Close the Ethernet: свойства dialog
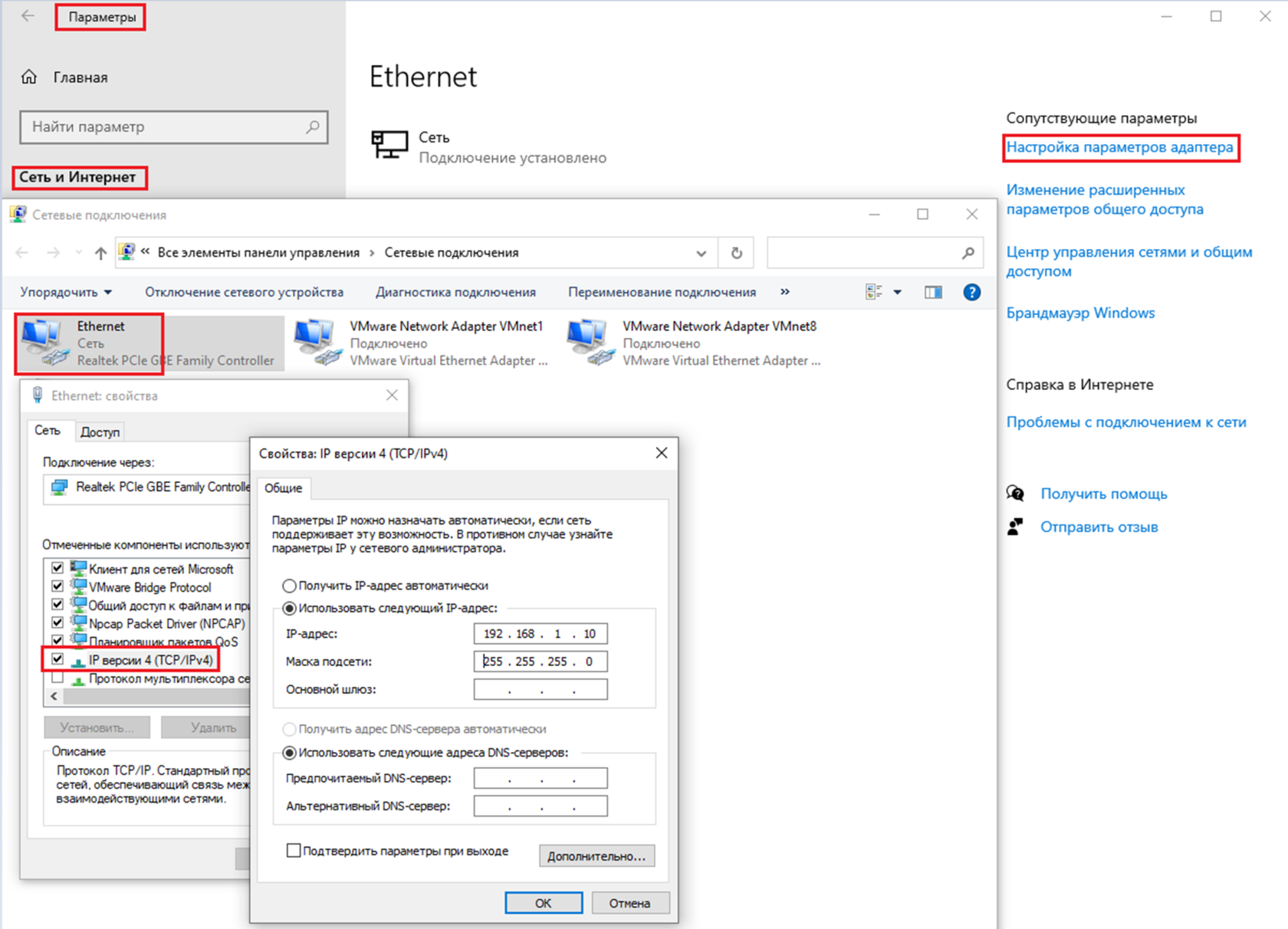This screenshot has height=929, width=1288. tap(392, 396)
